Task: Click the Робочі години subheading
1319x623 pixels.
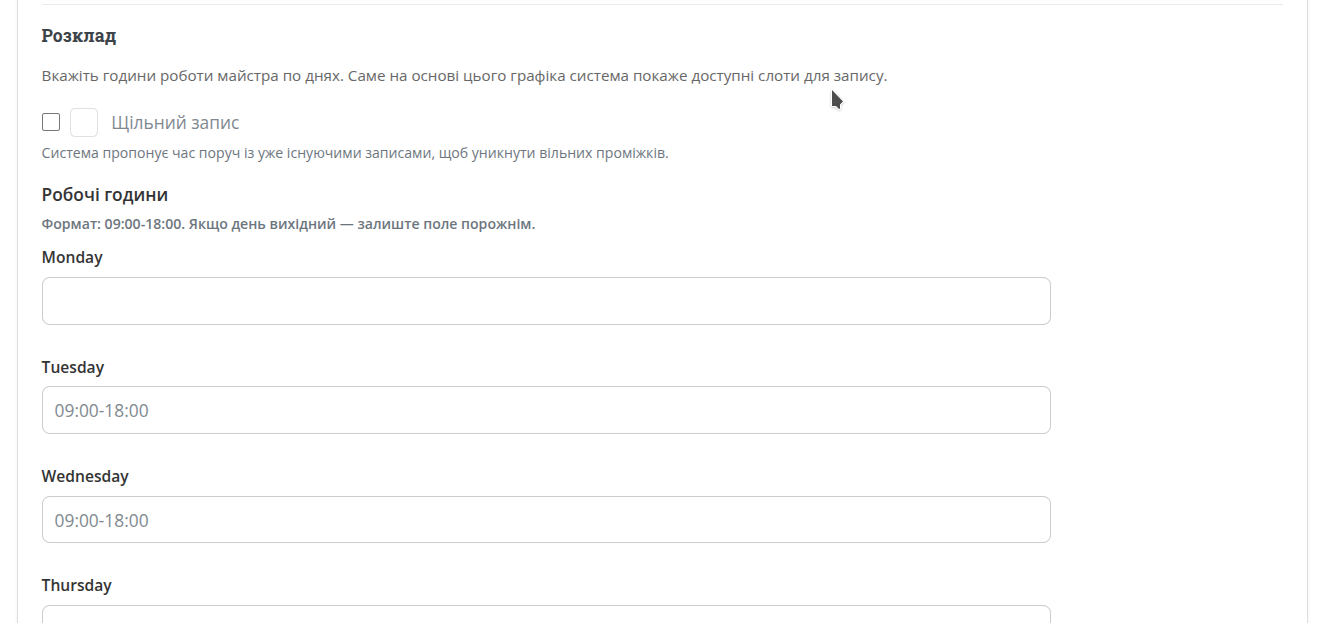Action: pos(105,195)
